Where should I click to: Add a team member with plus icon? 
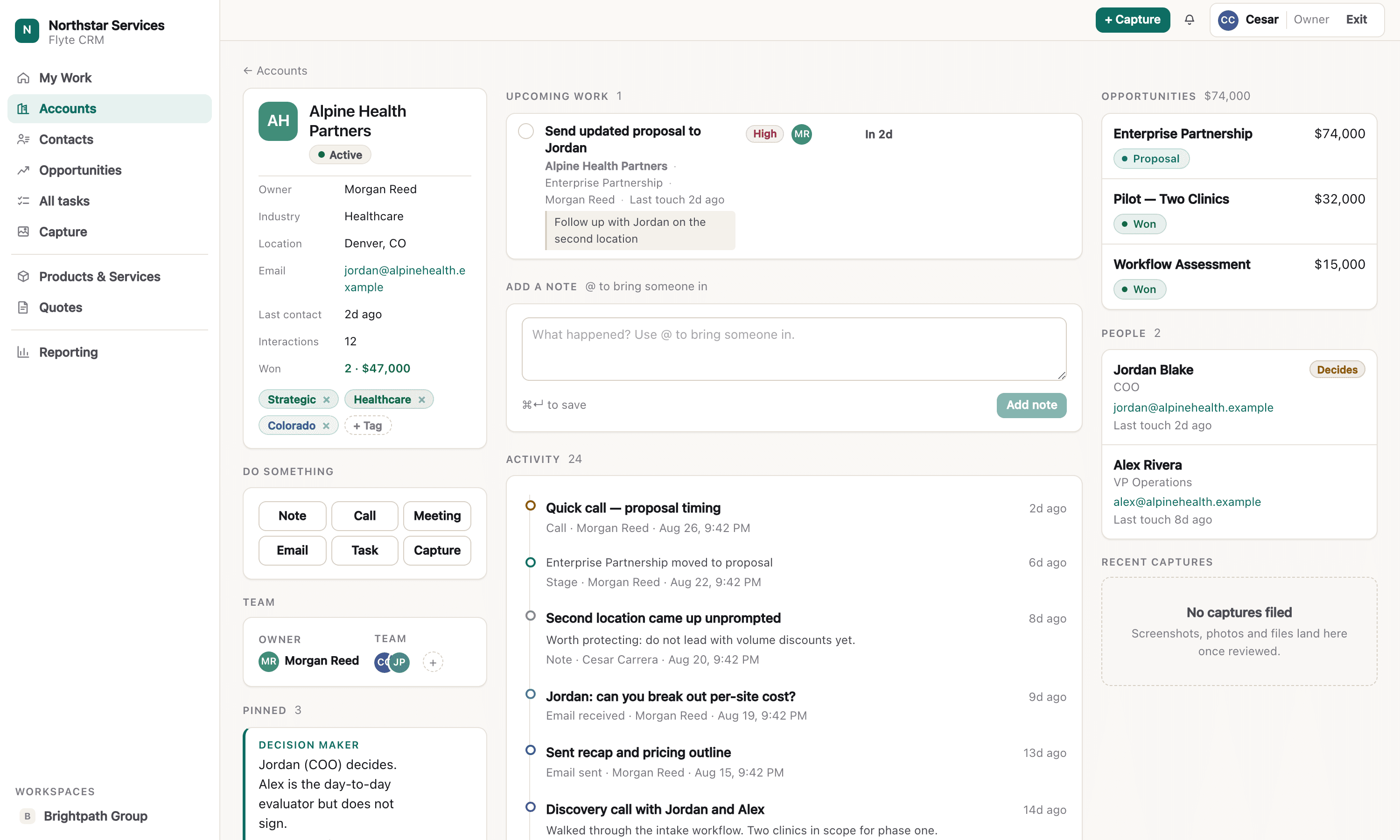pos(433,662)
